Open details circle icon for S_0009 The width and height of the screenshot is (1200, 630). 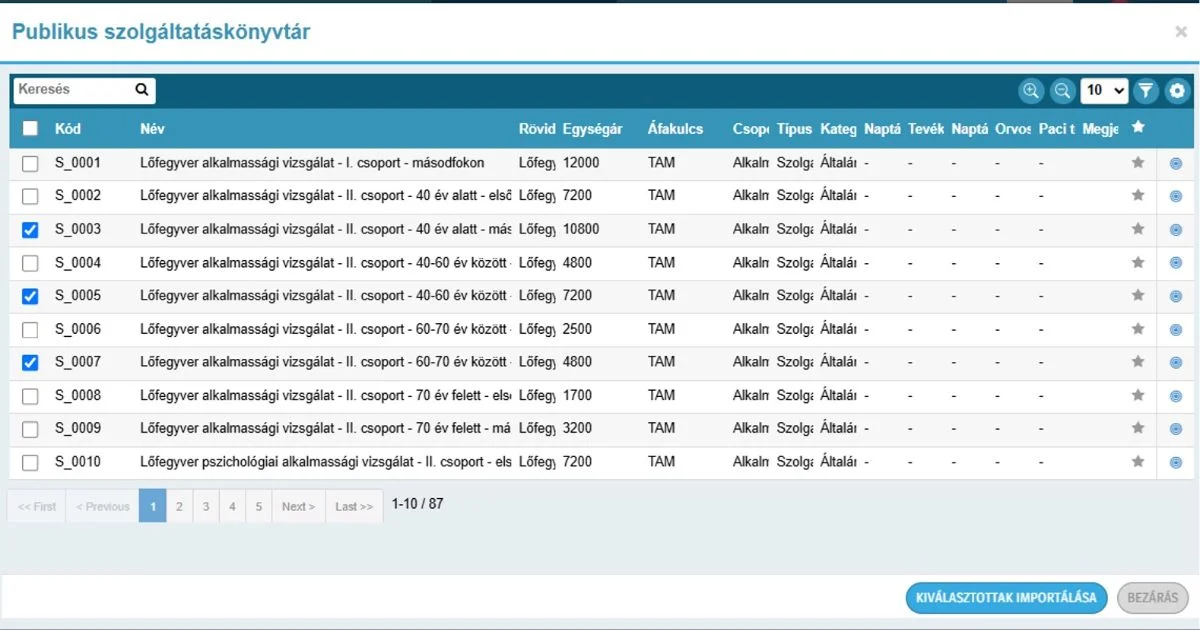(x=1176, y=429)
